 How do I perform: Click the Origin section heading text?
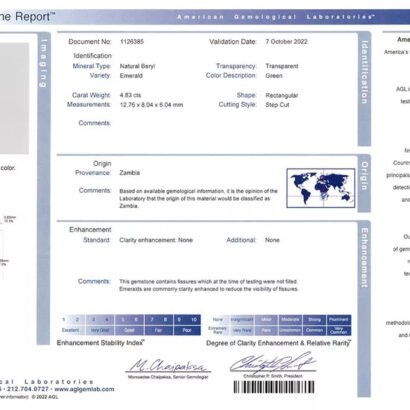[x=102, y=164]
